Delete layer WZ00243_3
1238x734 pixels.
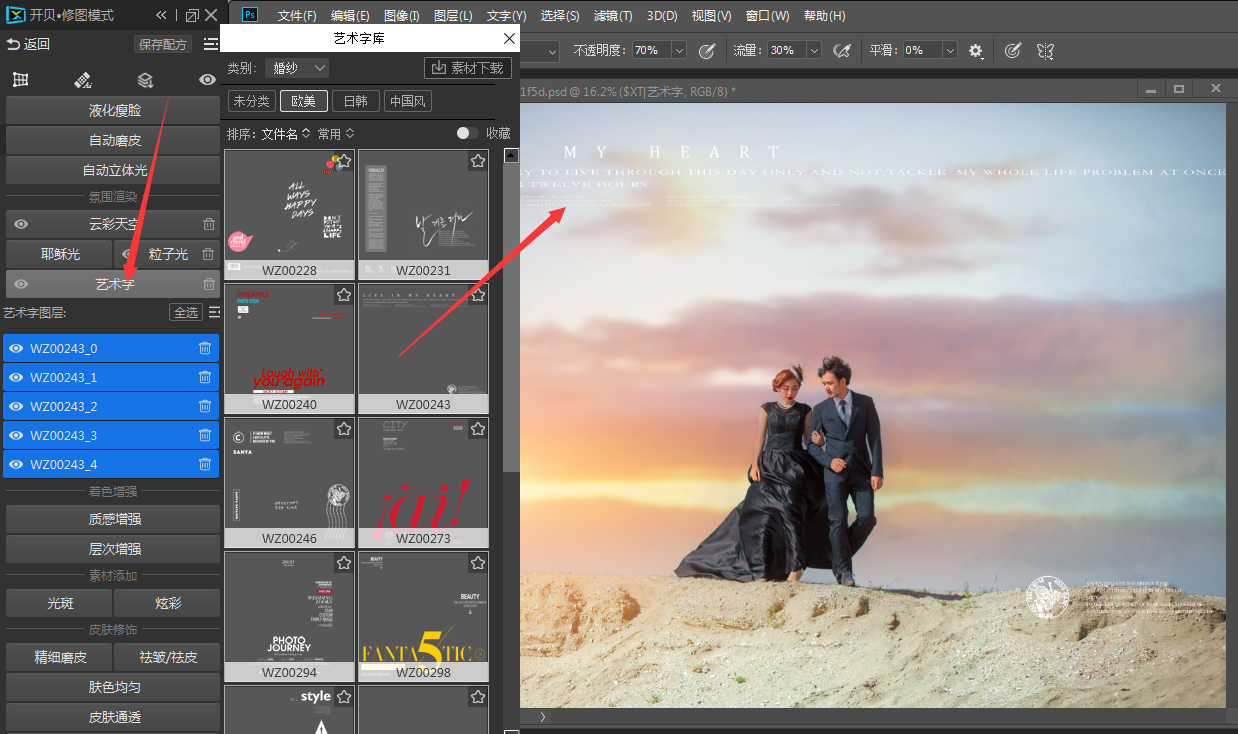(x=204, y=435)
